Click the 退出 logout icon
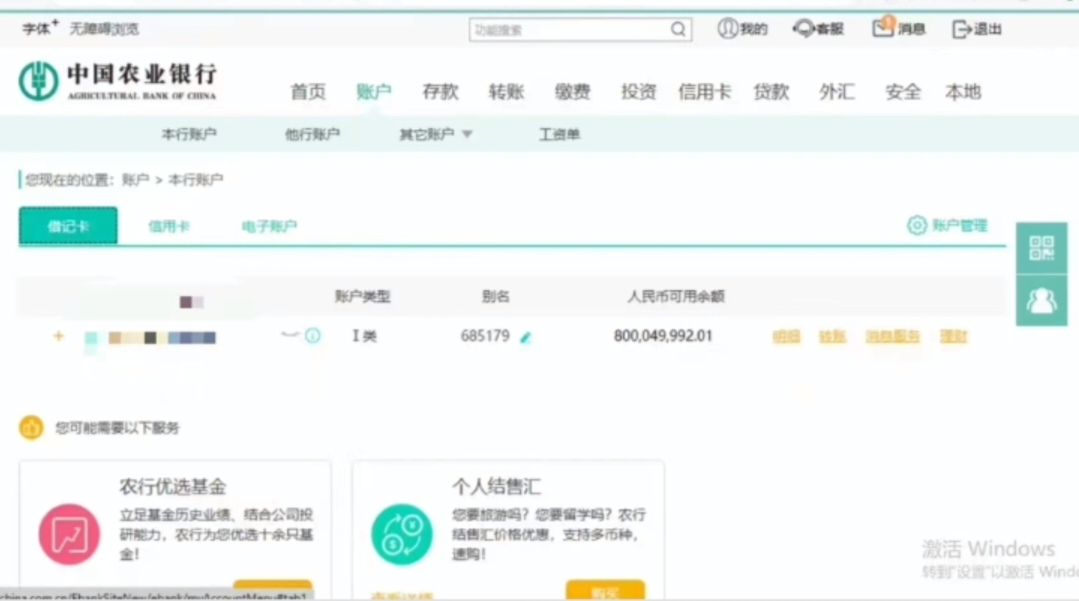Viewport: 1079px width, 601px height. point(962,29)
